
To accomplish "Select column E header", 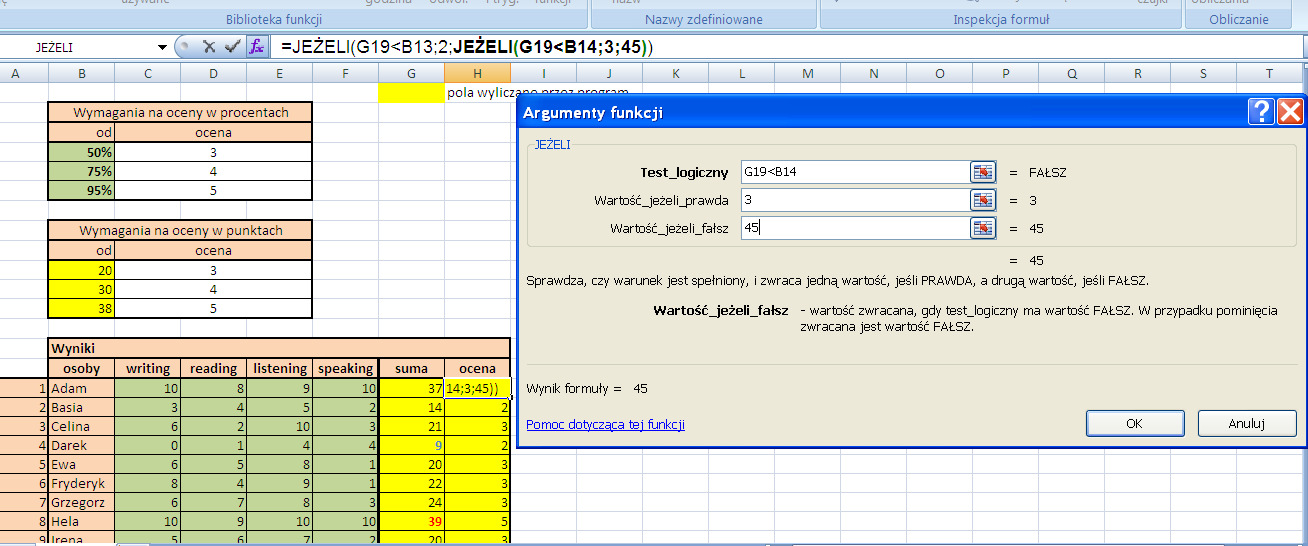I will click(x=279, y=73).
